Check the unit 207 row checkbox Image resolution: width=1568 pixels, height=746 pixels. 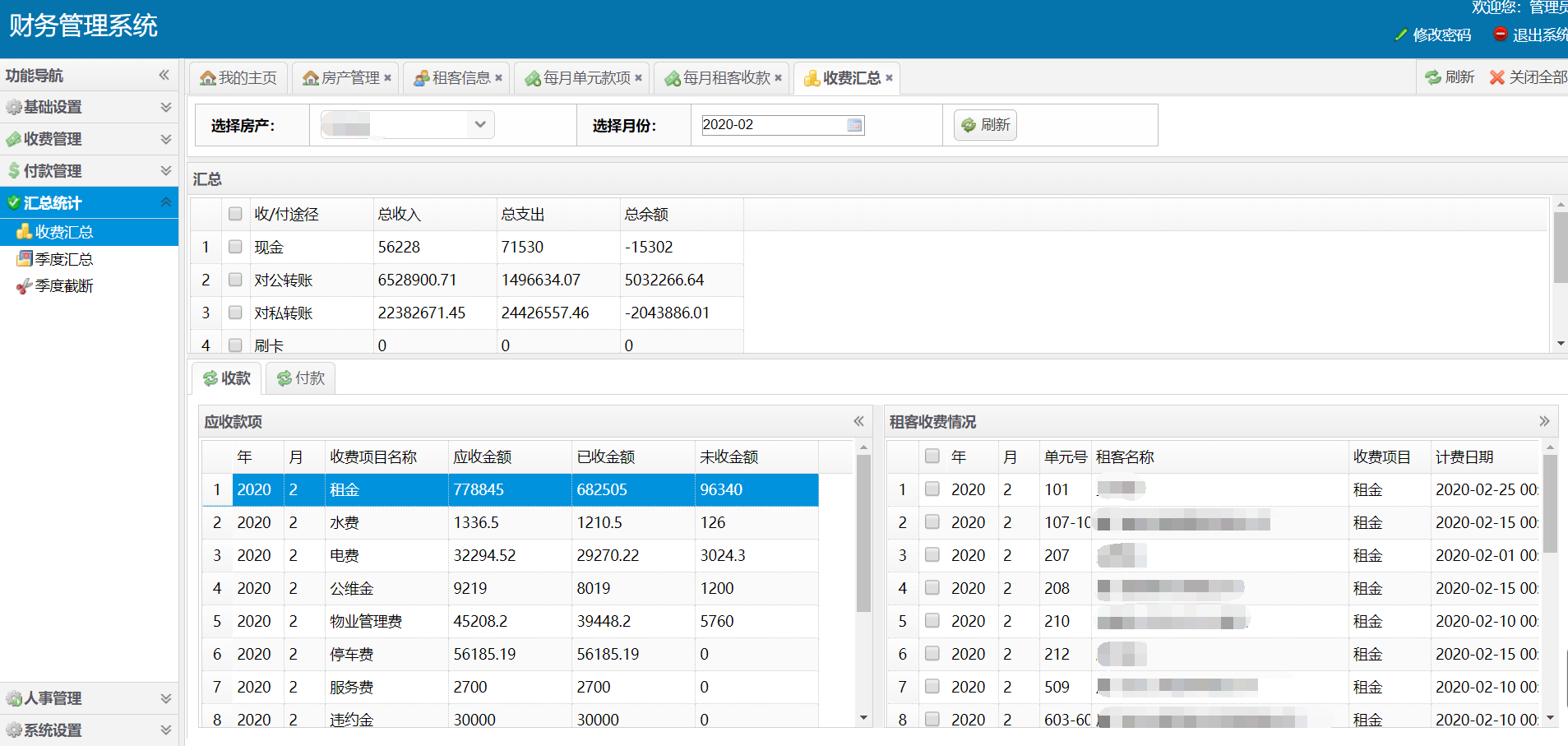pyautogui.click(x=932, y=555)
